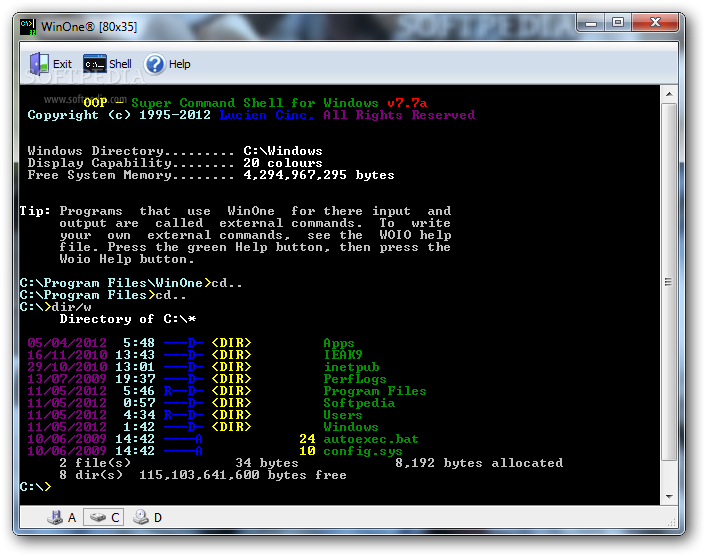Click the Exit label in toolbar
This screenshot has width=706, height=556.
click(62, 64)
